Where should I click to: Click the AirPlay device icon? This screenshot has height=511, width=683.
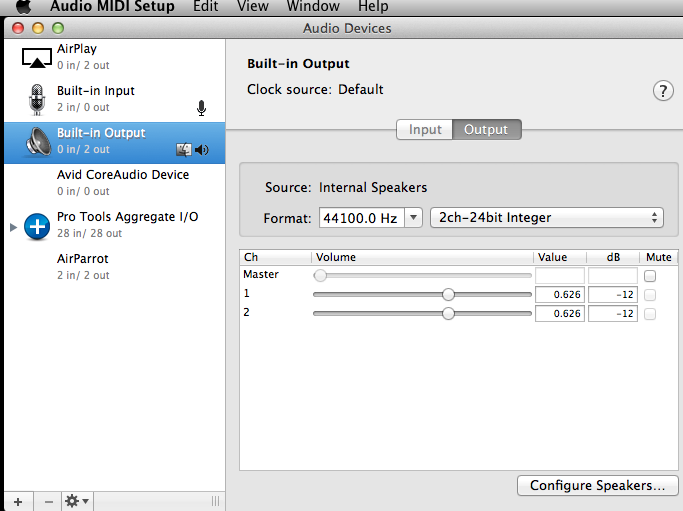point(37,58)
